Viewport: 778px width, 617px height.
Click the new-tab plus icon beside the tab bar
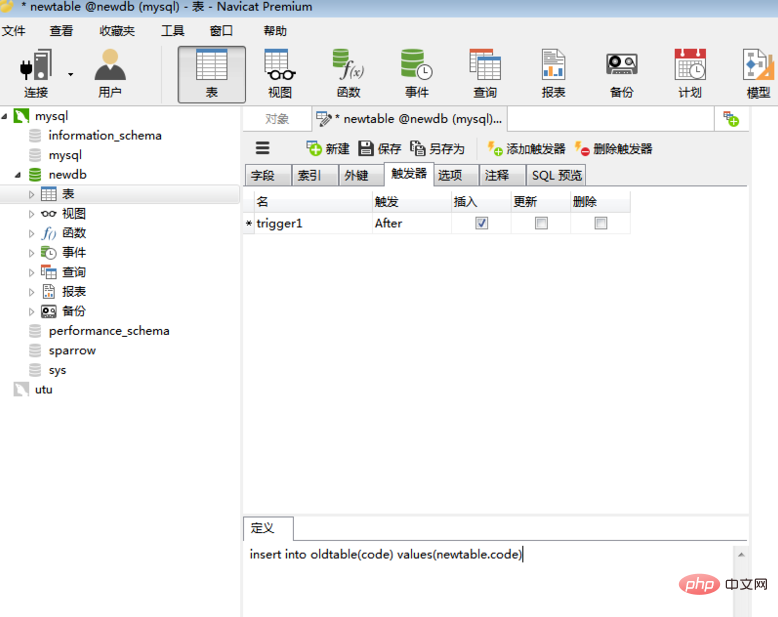tap(731, 119)
